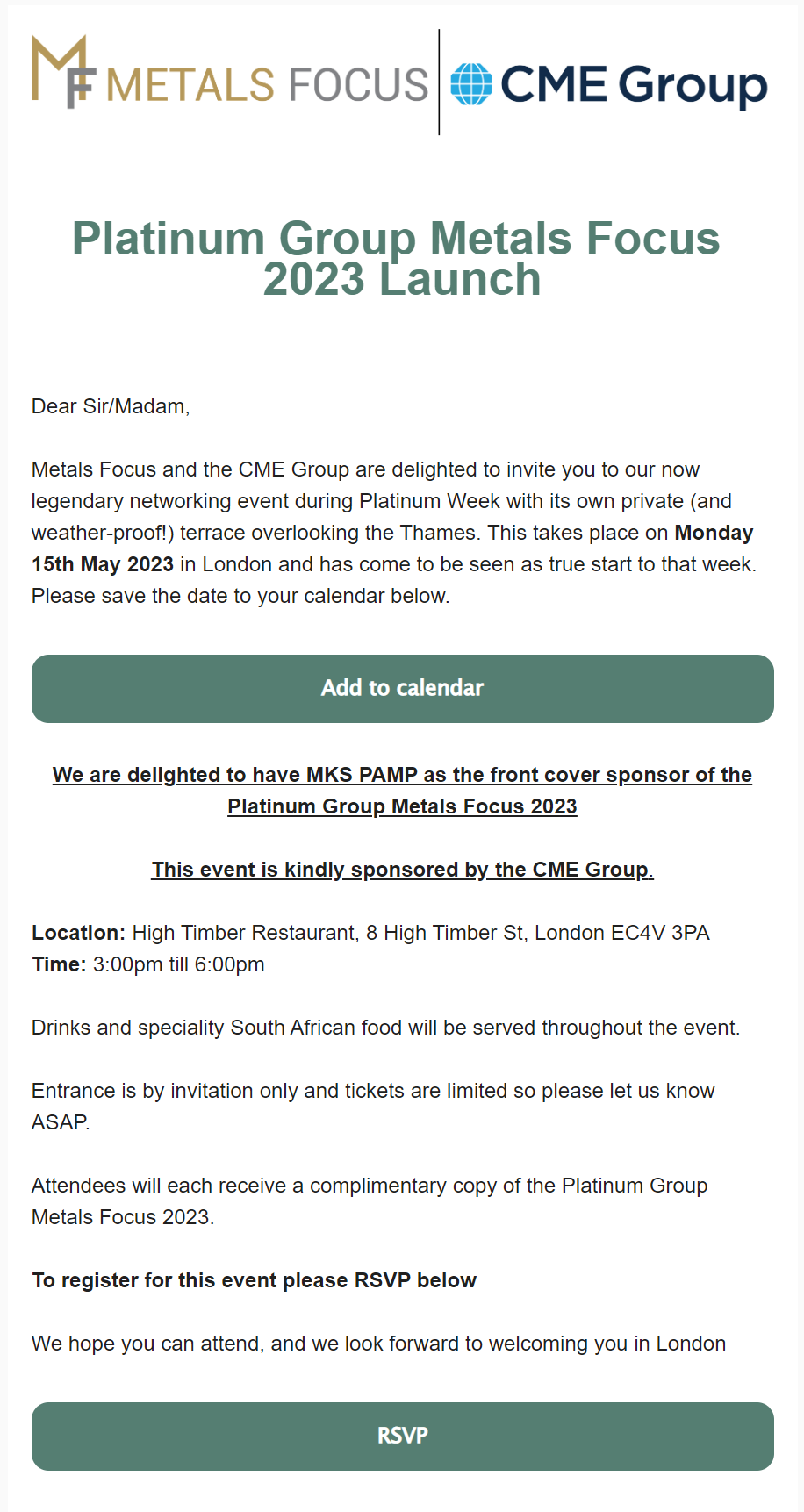Click the bold Monday 15th May 2023 date
Viewport: 804px width, 1512px height.
pyautogui.click(x=392, y=548)
